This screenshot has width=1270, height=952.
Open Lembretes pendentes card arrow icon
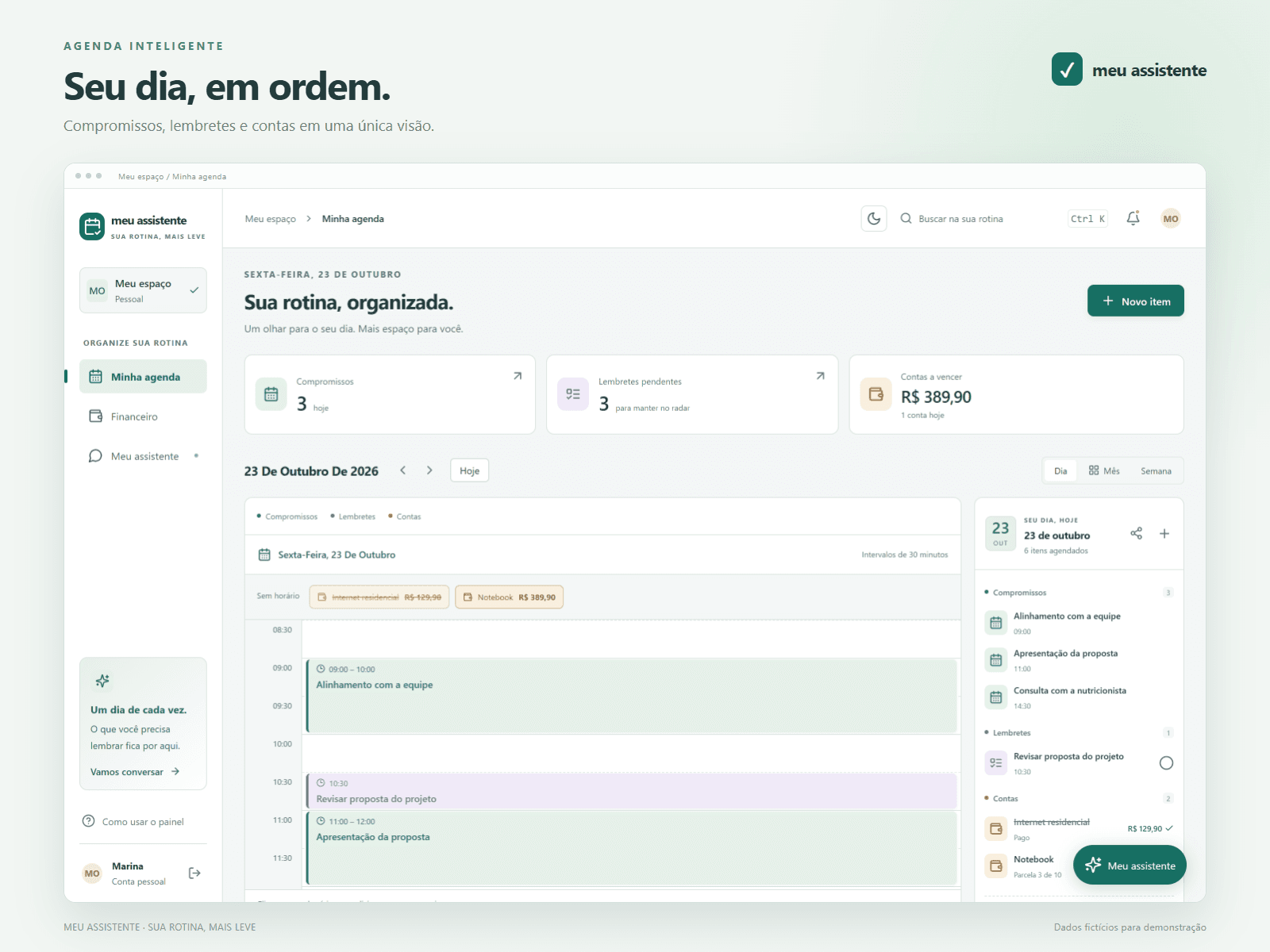821,376
